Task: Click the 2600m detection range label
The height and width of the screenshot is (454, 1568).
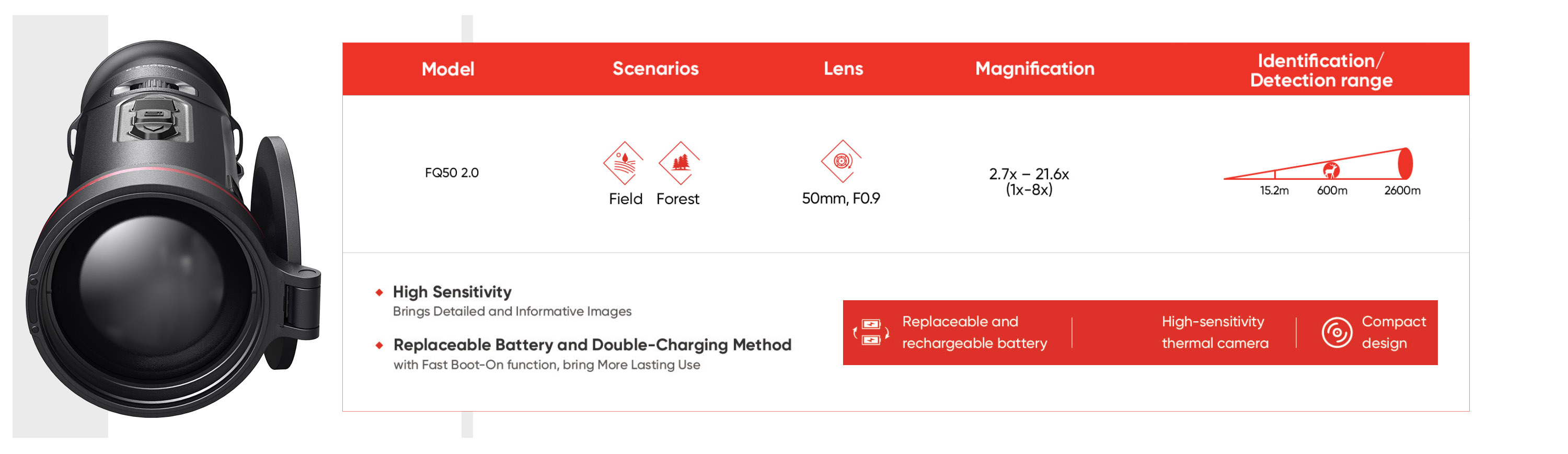Action: click(1402, 191)
